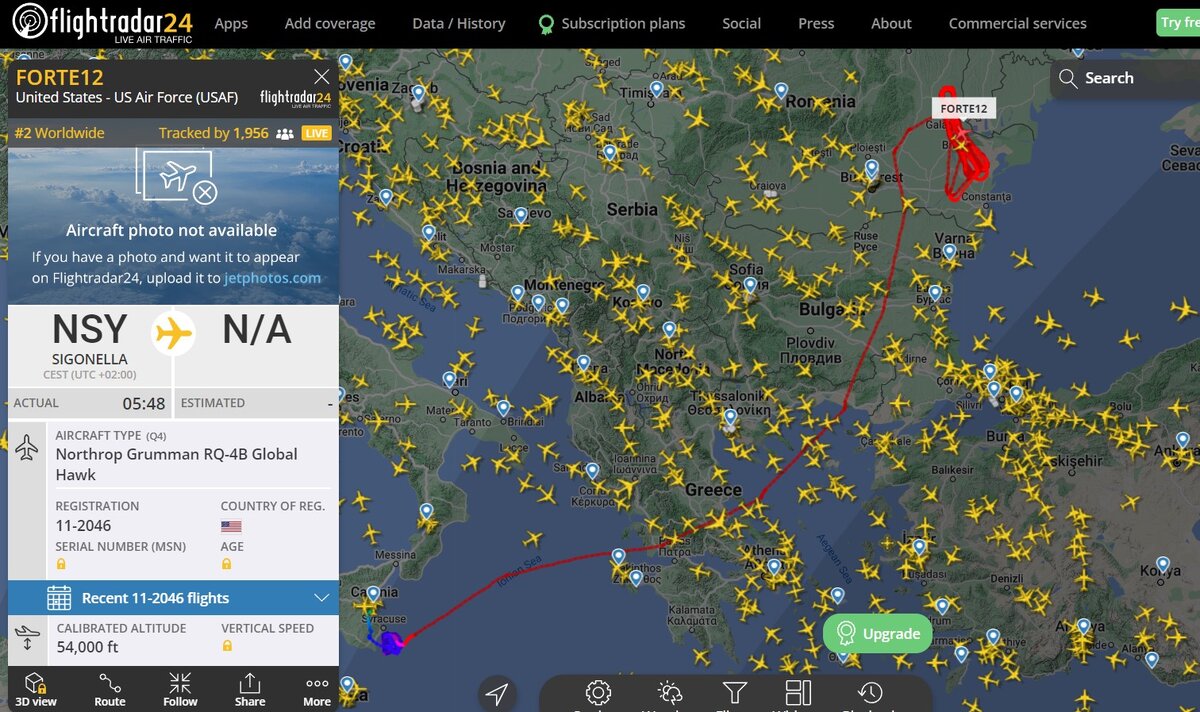This screenshot has width=1200, height=712.
Task: Click the Sarajevo airport pin on the map
Action: (520, 214)
